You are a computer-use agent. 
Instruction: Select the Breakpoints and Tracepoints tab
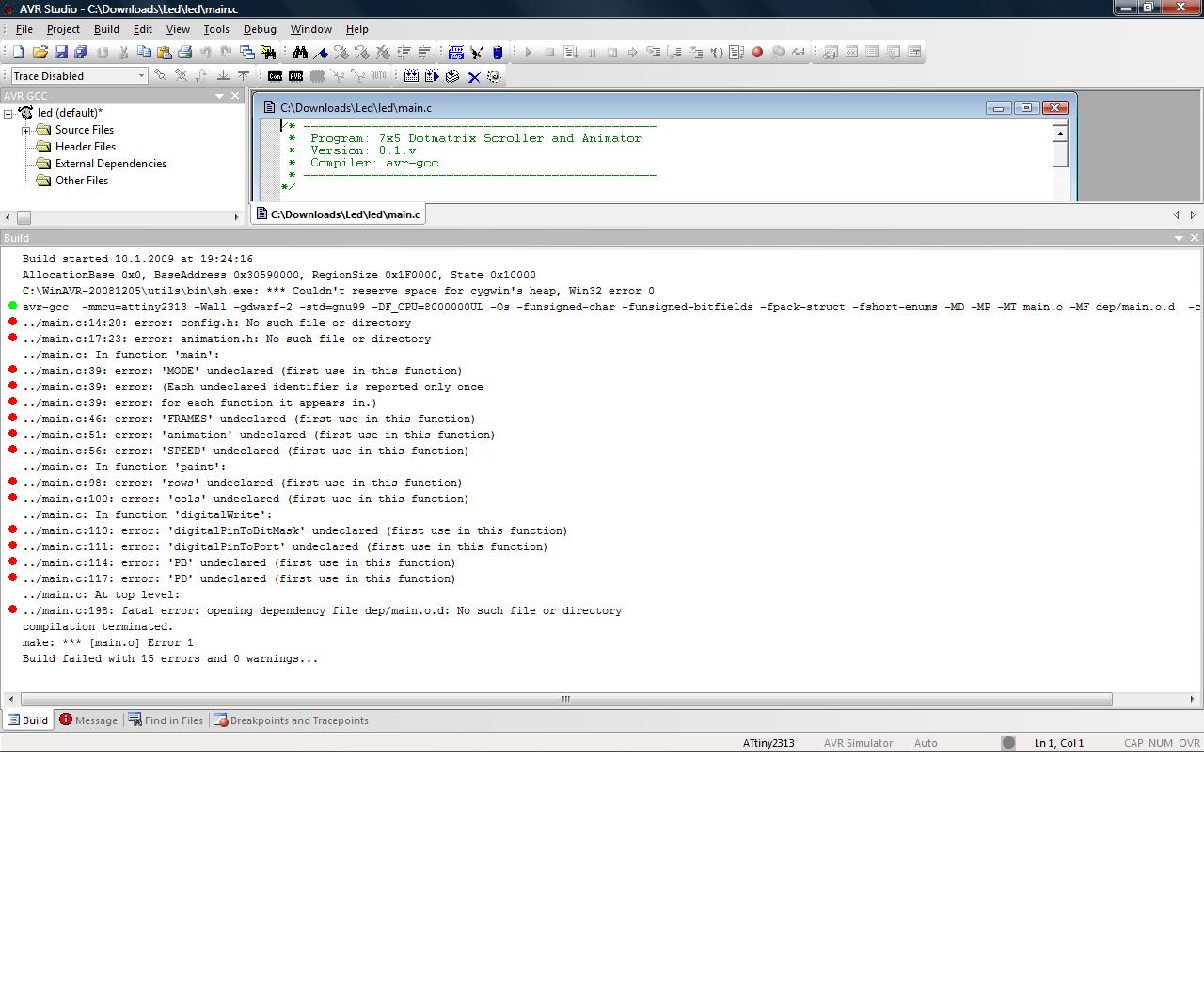click(292, 720)
